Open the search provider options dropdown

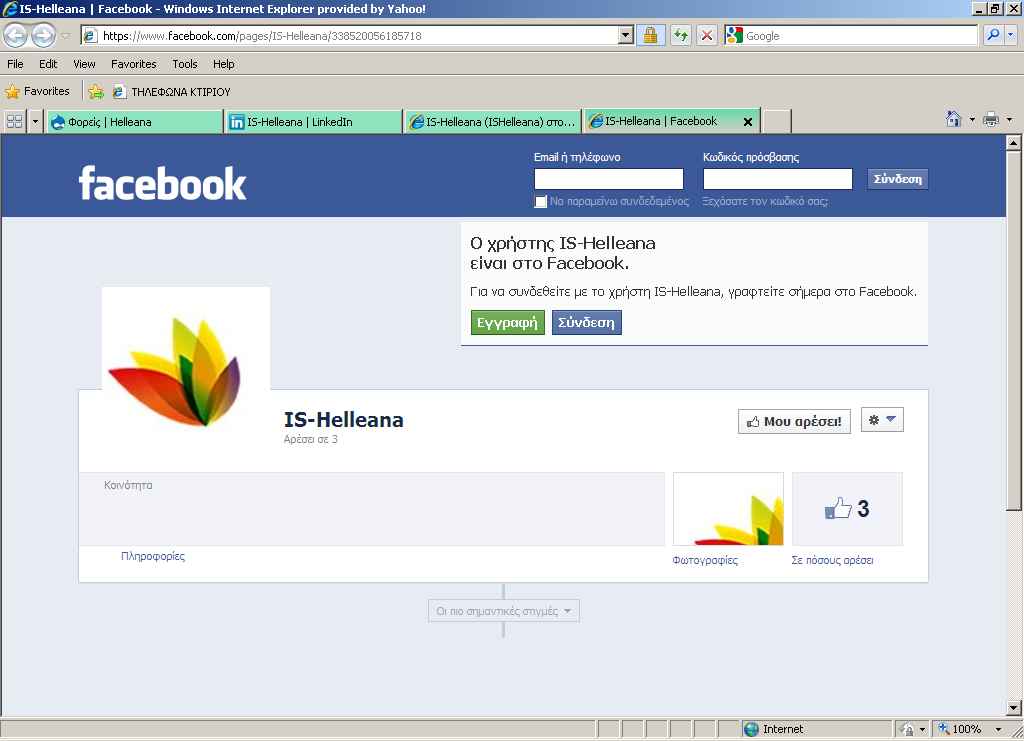(x=1011, y=35)
